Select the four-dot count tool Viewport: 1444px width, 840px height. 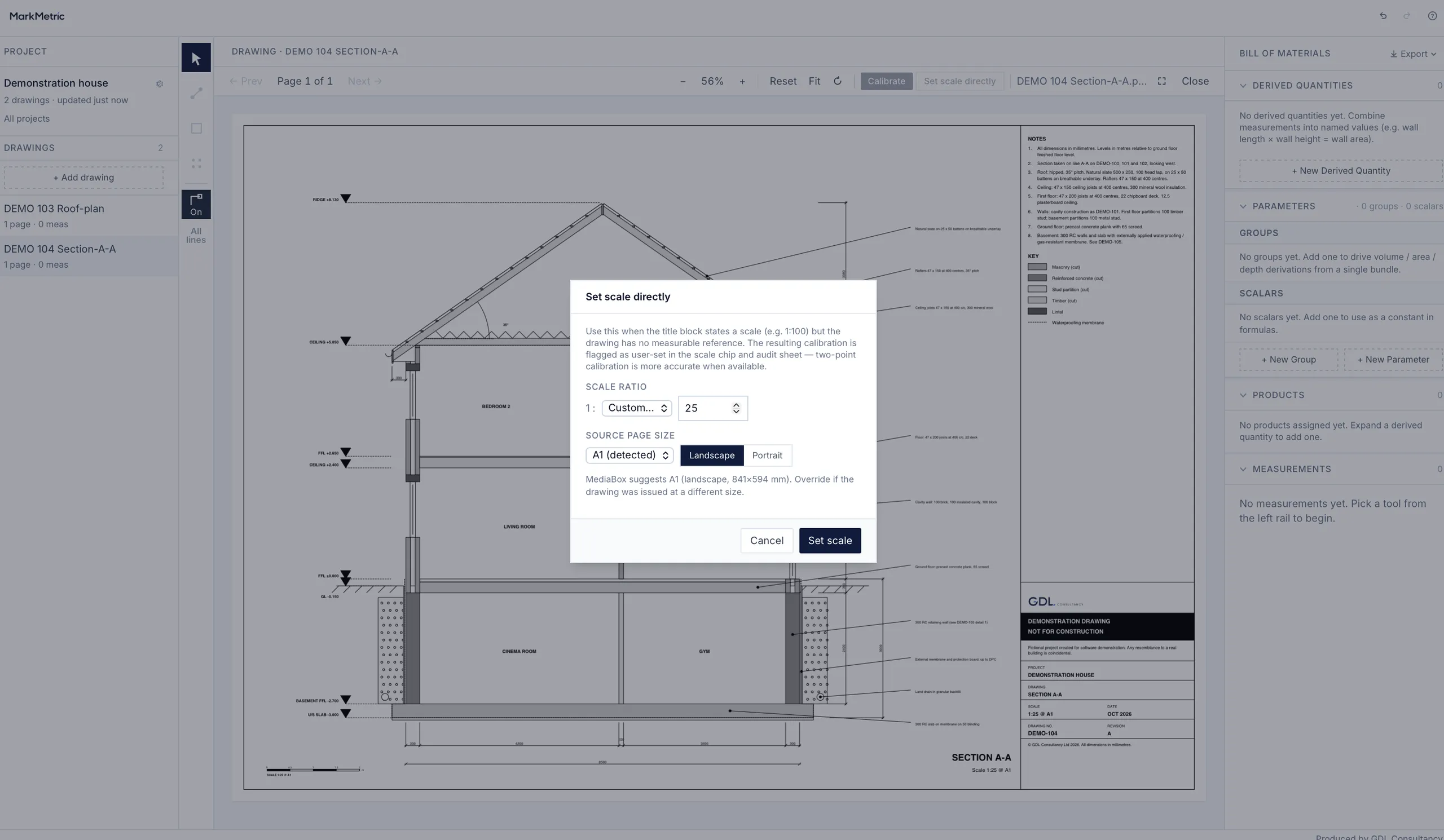196,163
